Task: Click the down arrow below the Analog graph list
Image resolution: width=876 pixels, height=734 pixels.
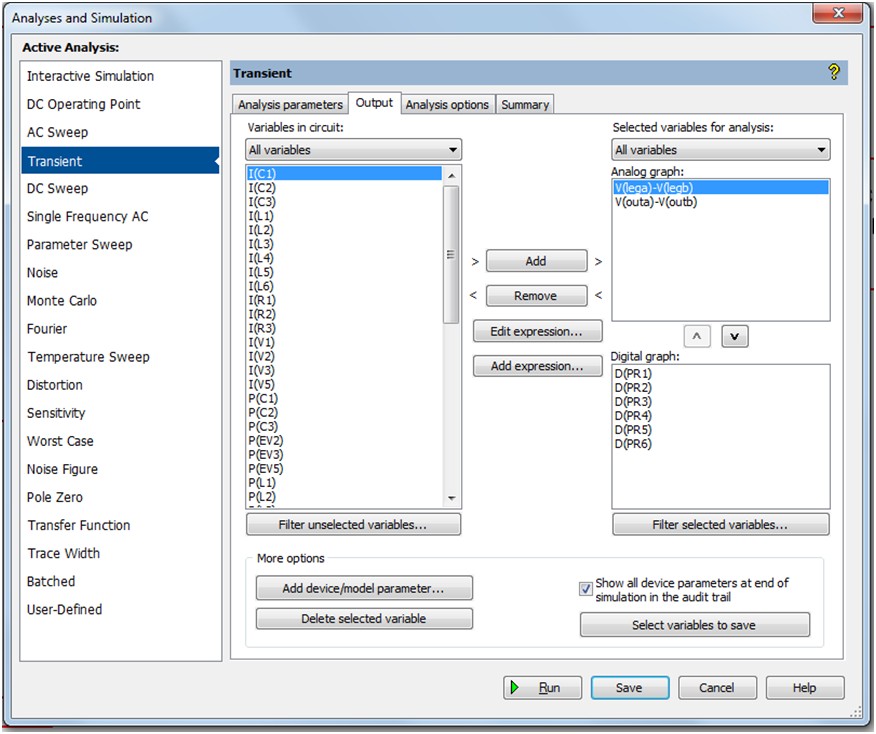Action: (736, 336)
